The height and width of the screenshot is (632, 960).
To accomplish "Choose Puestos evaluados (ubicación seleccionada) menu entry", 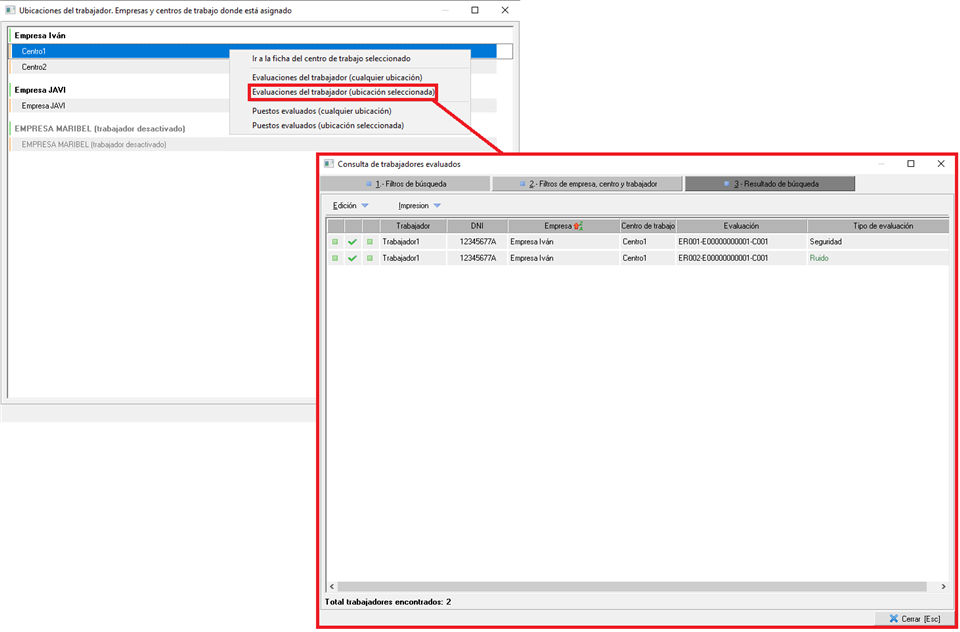I will click(327, 126).
